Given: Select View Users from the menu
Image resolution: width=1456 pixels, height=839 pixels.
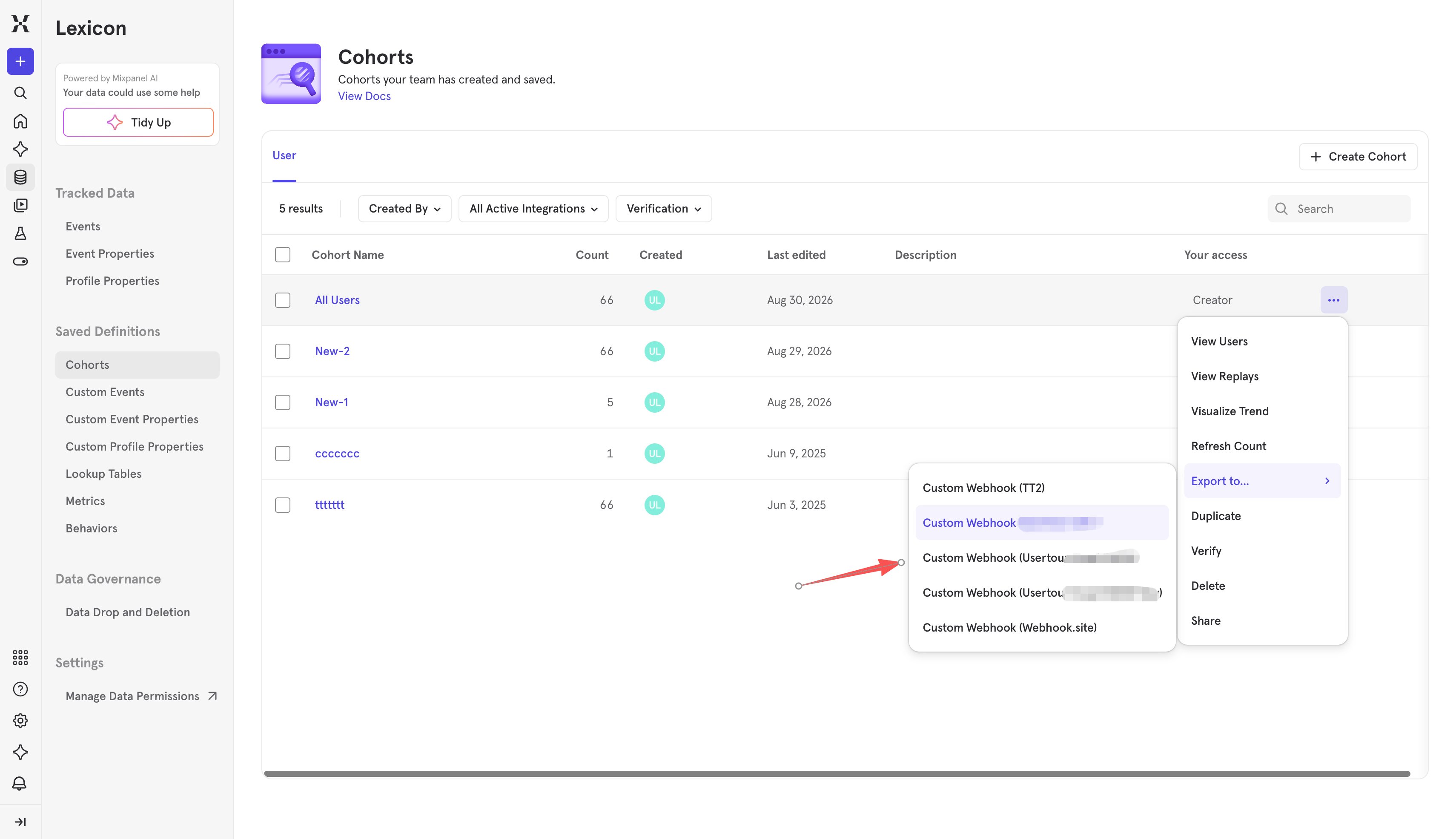Looking at the screenshot, I should pos(1262,342).
